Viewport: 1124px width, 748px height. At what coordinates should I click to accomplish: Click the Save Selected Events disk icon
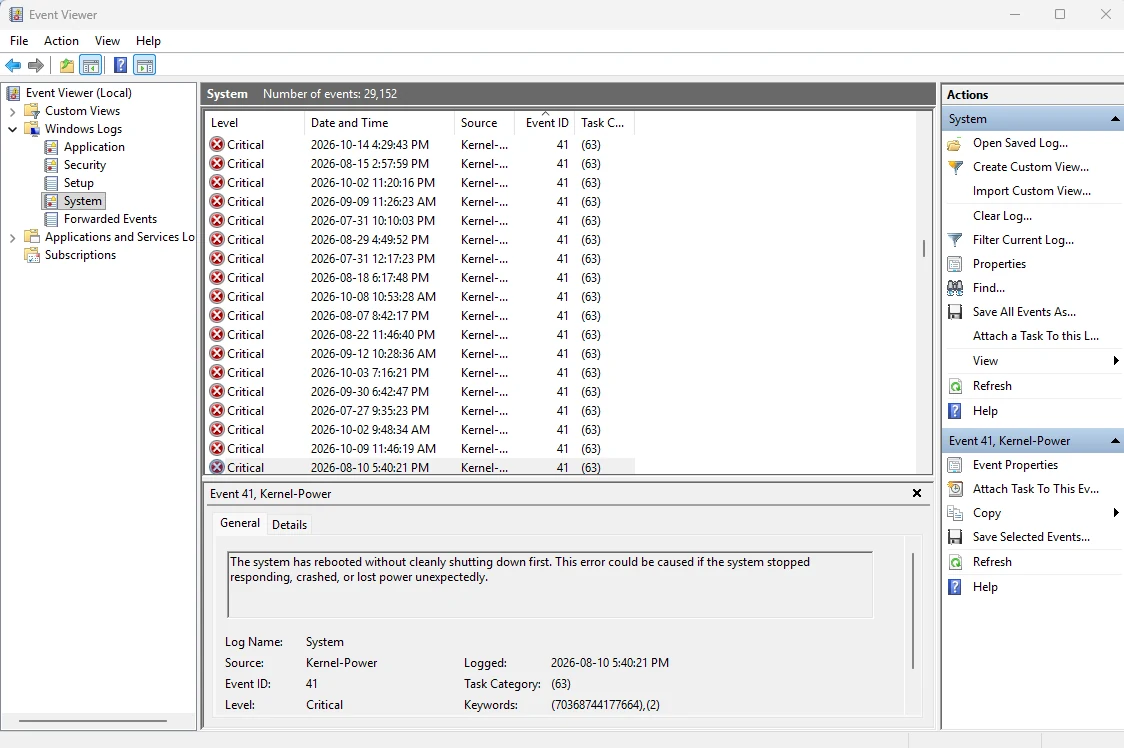[955, 537]
